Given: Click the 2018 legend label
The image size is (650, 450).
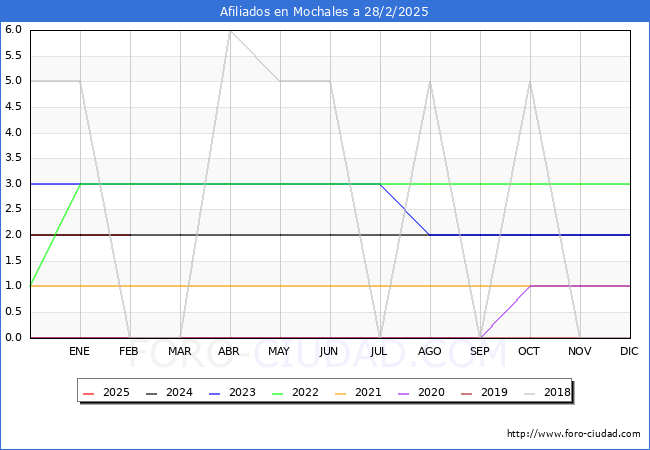Looking at the screenshot, I should (x=557, y=392).
